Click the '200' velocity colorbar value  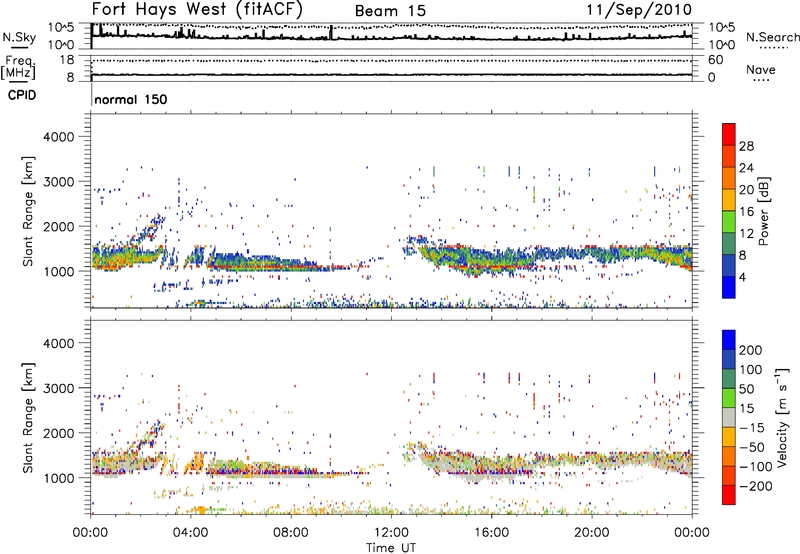751,350
